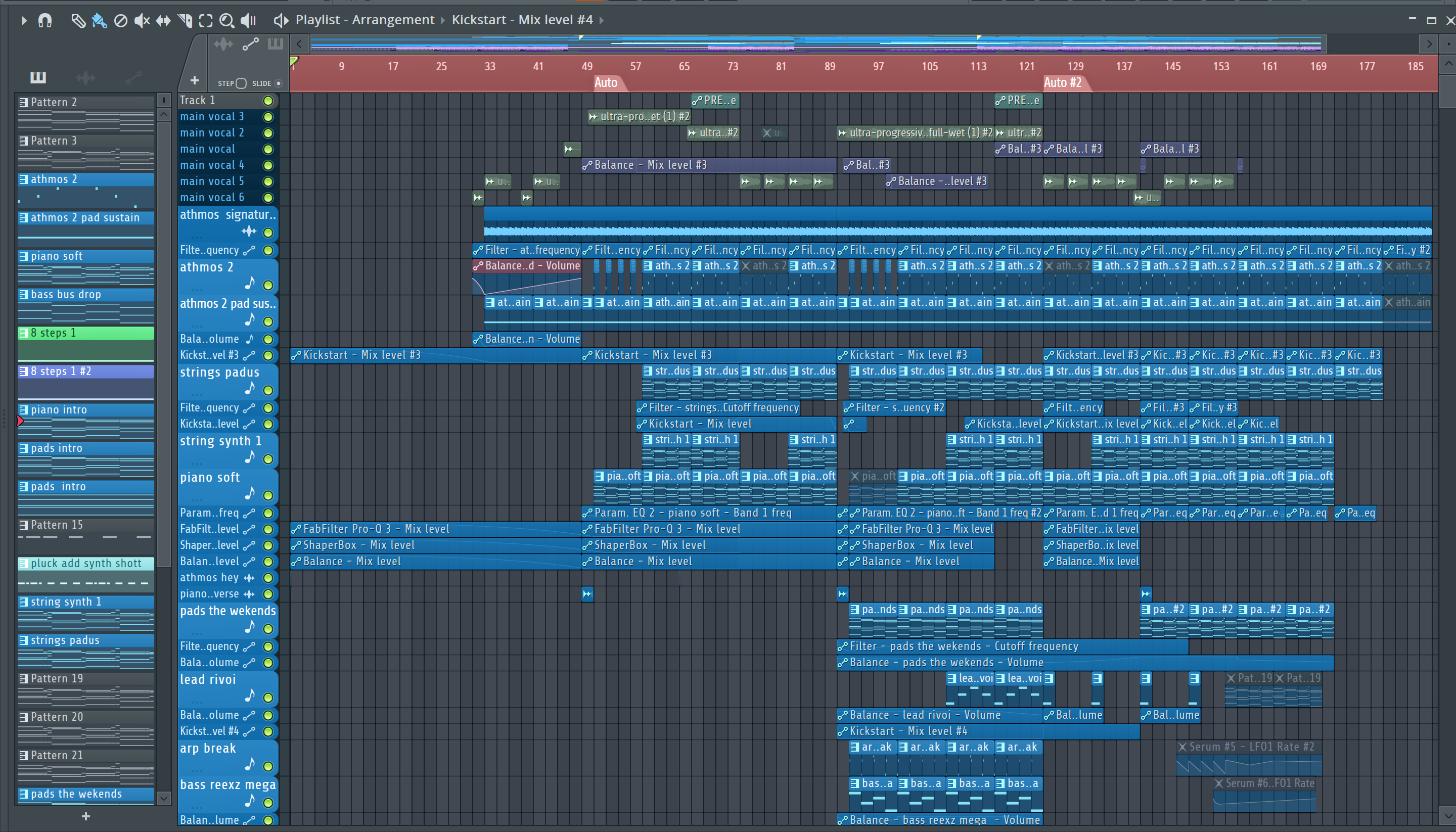Toggle the magnet snap icon
Screen dimensions: 1456x832
[44, 21]
